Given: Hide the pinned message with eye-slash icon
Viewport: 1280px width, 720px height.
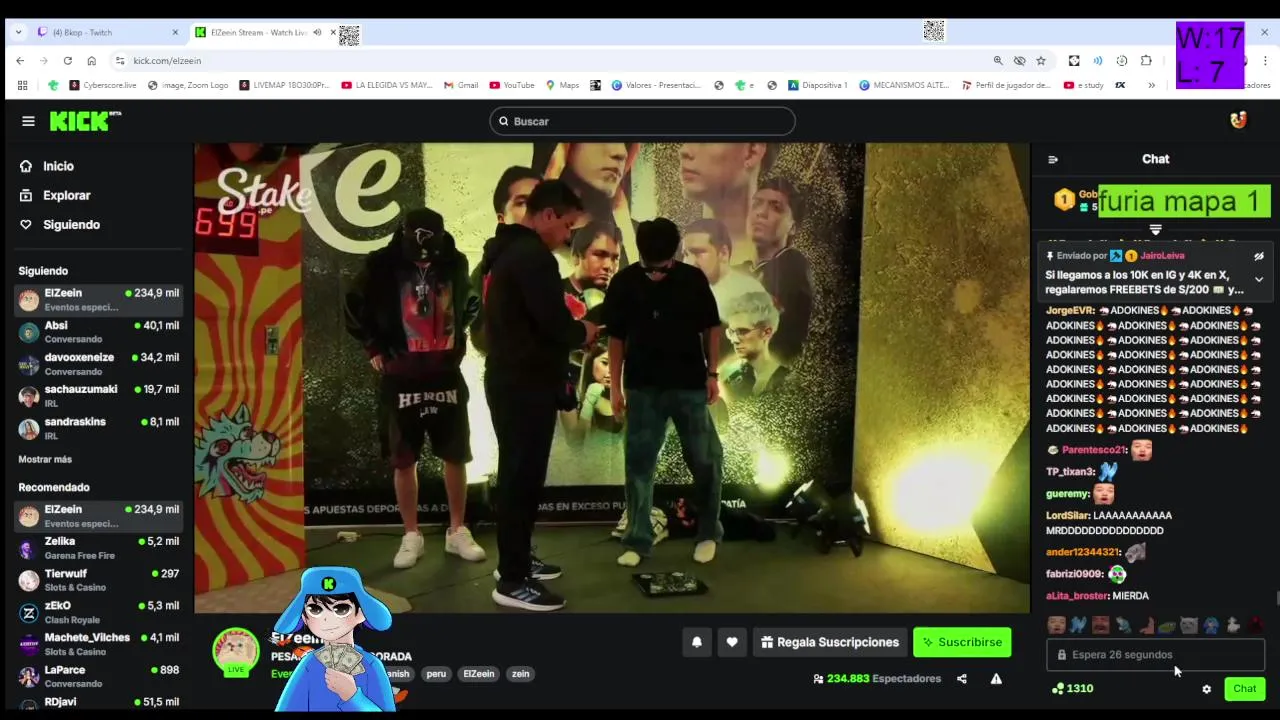Looking at the screenshot, I should 1259,256.
